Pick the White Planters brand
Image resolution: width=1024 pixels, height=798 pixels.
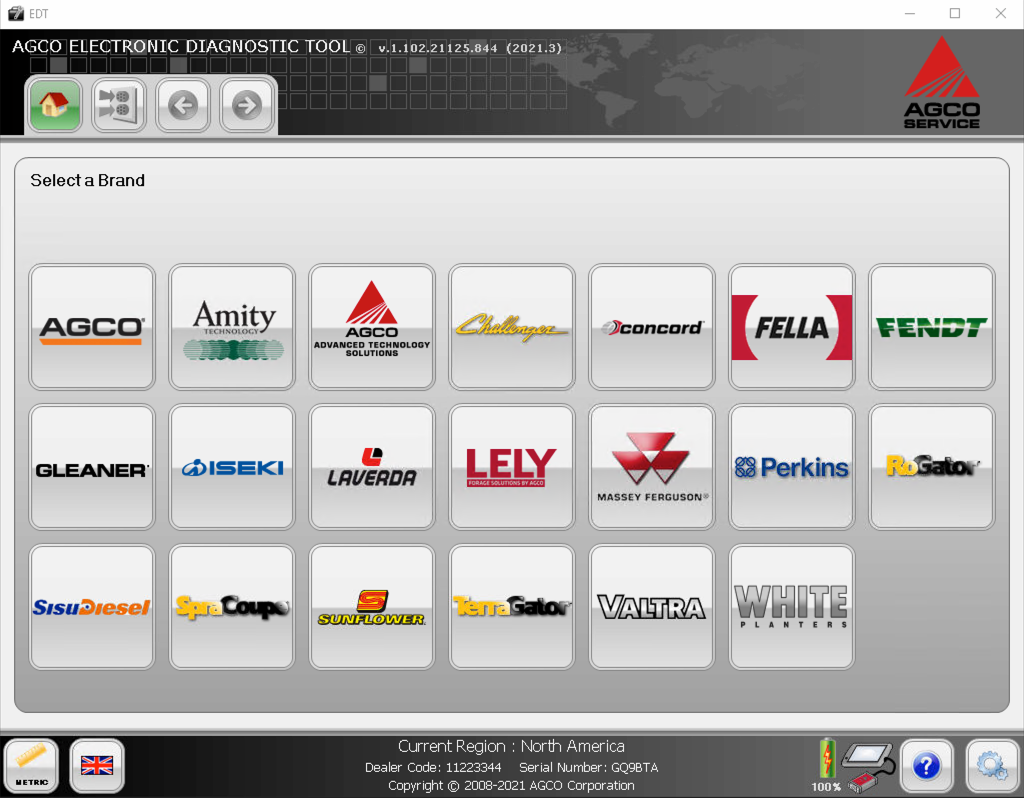[x=791, y=606]
